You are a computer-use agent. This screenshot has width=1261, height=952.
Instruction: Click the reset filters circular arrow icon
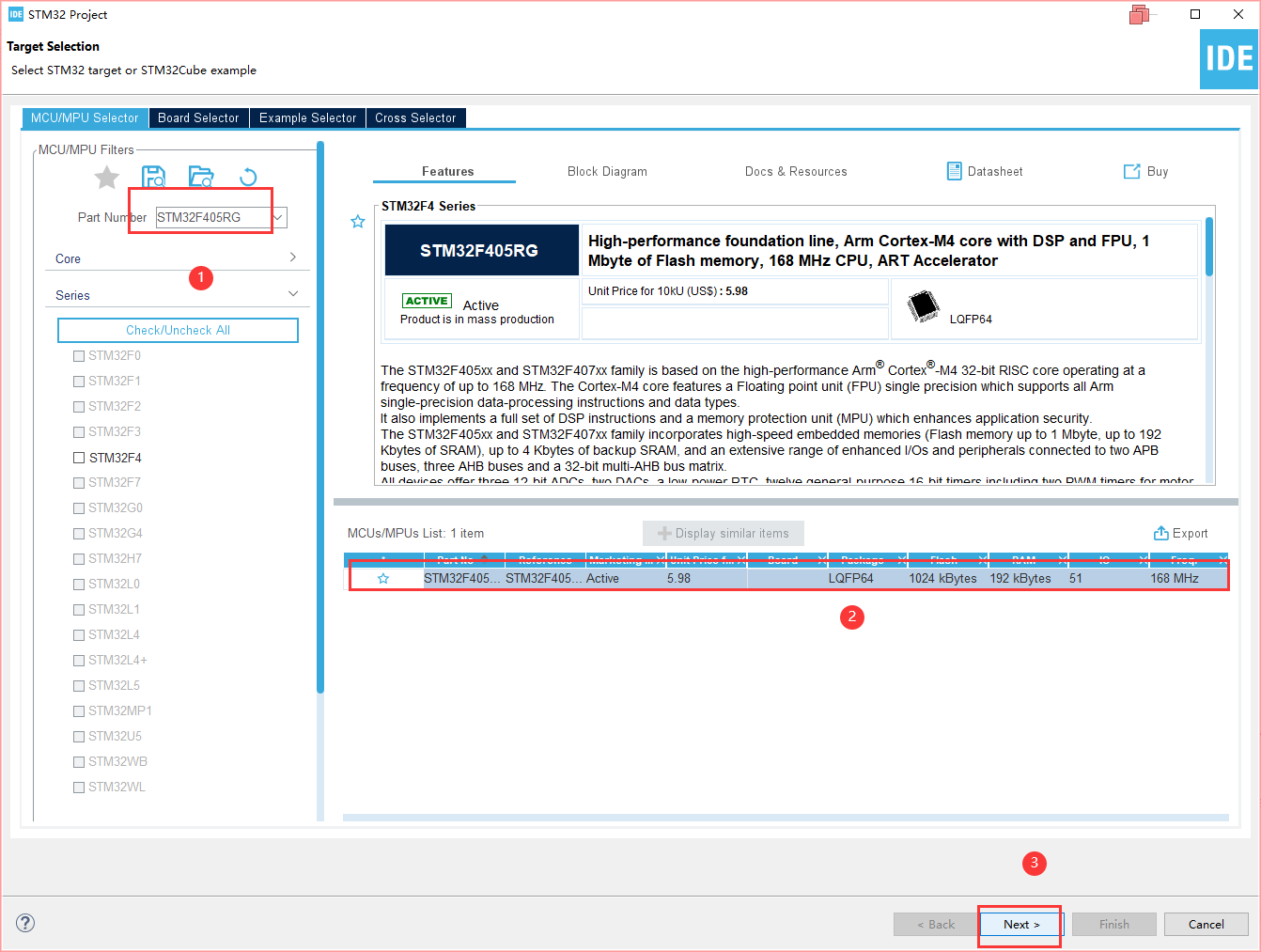(x=248, y=177)
